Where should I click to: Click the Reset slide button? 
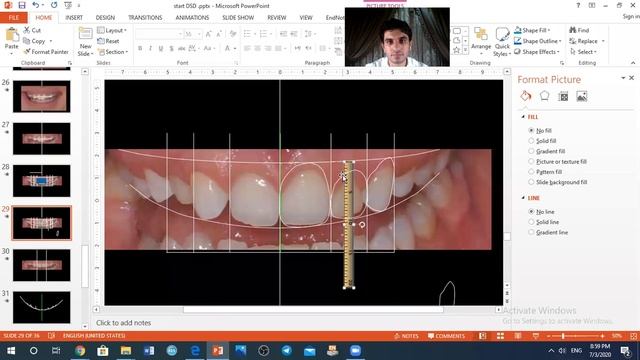(109, 41)
